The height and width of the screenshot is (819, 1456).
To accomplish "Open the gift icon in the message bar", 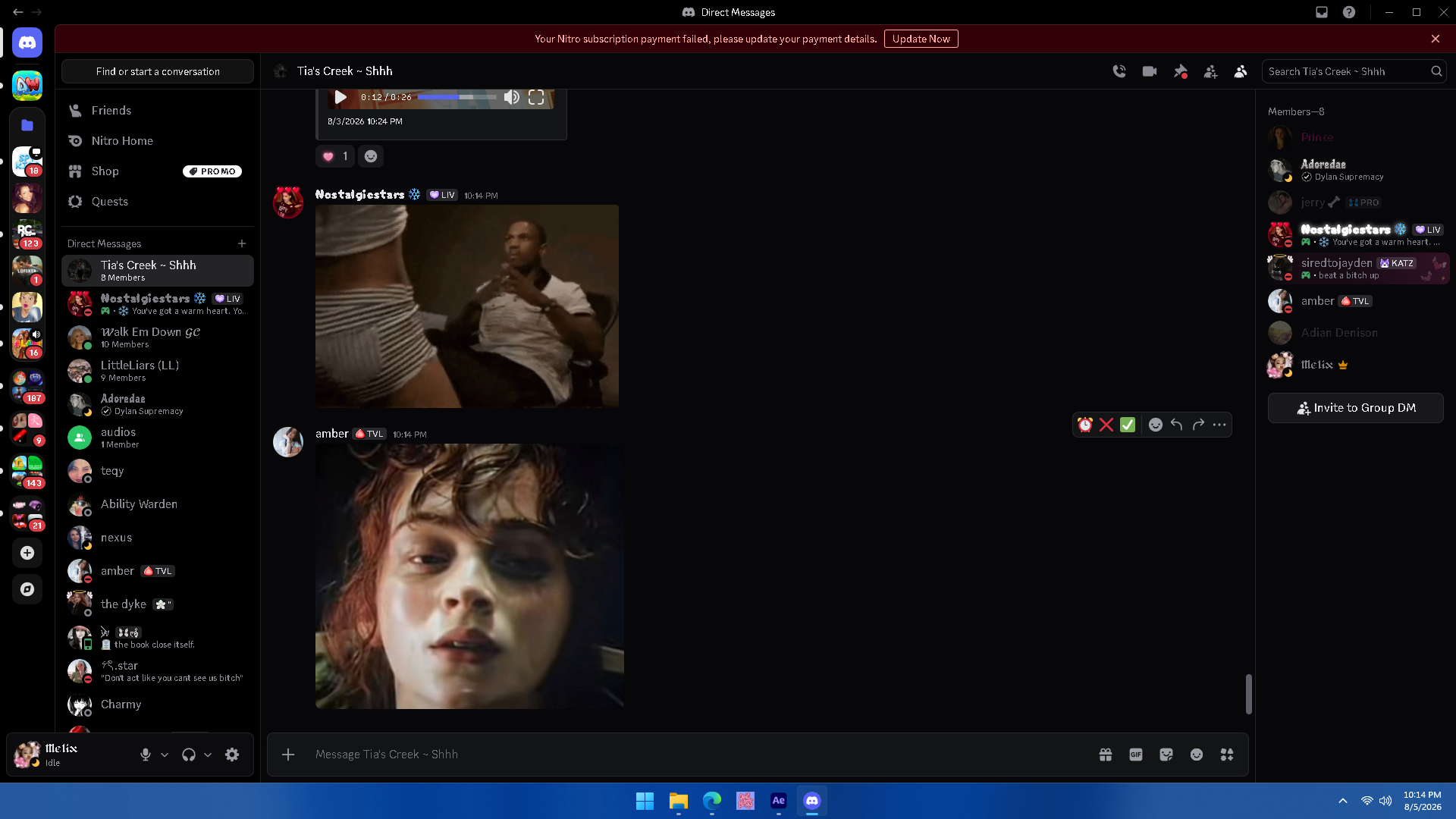I will (x=1106, y=755).
